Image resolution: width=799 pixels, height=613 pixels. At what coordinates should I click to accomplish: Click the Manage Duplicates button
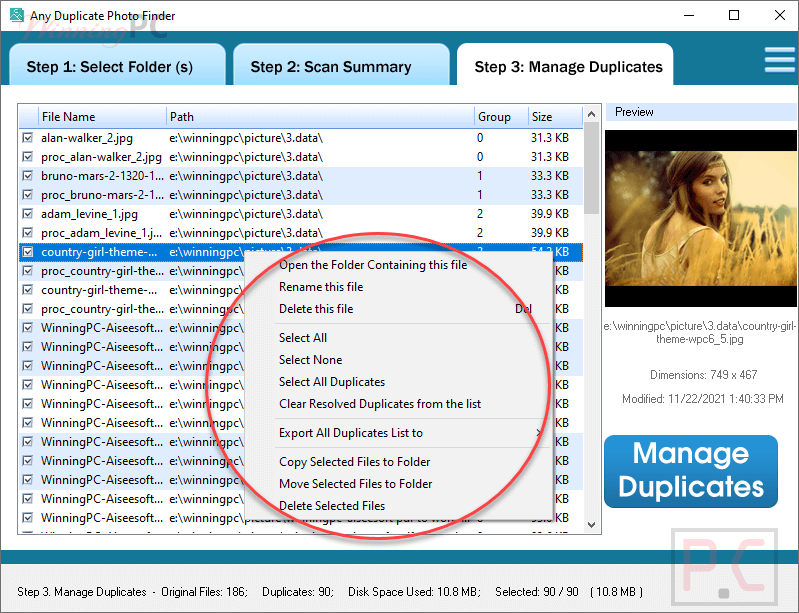[691, 471]
